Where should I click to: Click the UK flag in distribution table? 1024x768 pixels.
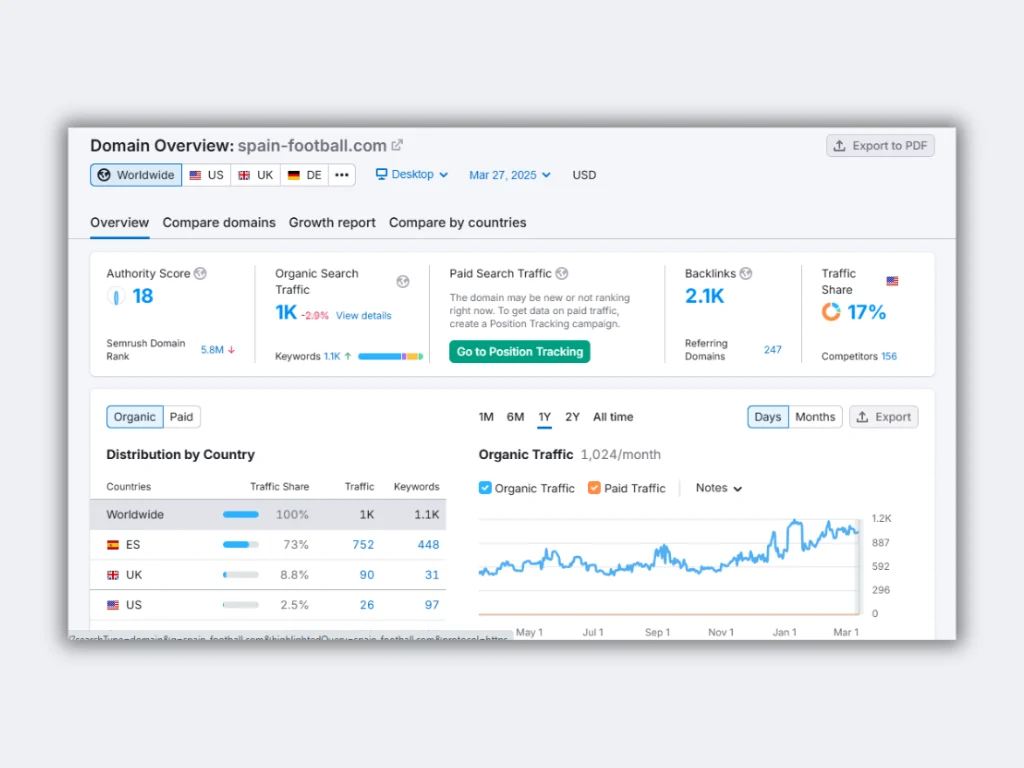click(x=113, y=575)
